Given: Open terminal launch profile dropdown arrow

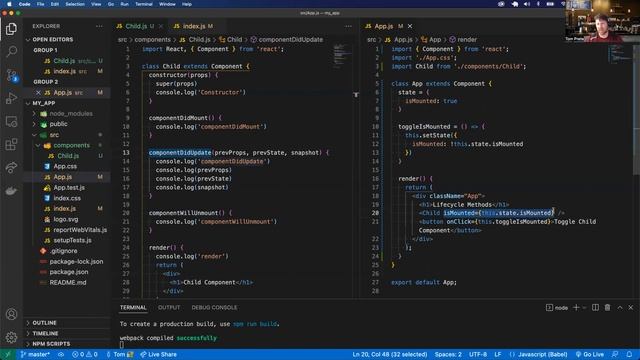Looking at the screenshot, I should (x=584, y=307).
